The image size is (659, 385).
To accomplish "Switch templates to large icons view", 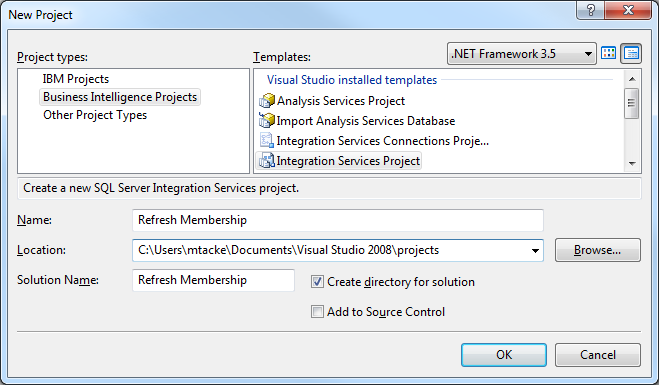I will pyautogui.click(x=609, y=53).
